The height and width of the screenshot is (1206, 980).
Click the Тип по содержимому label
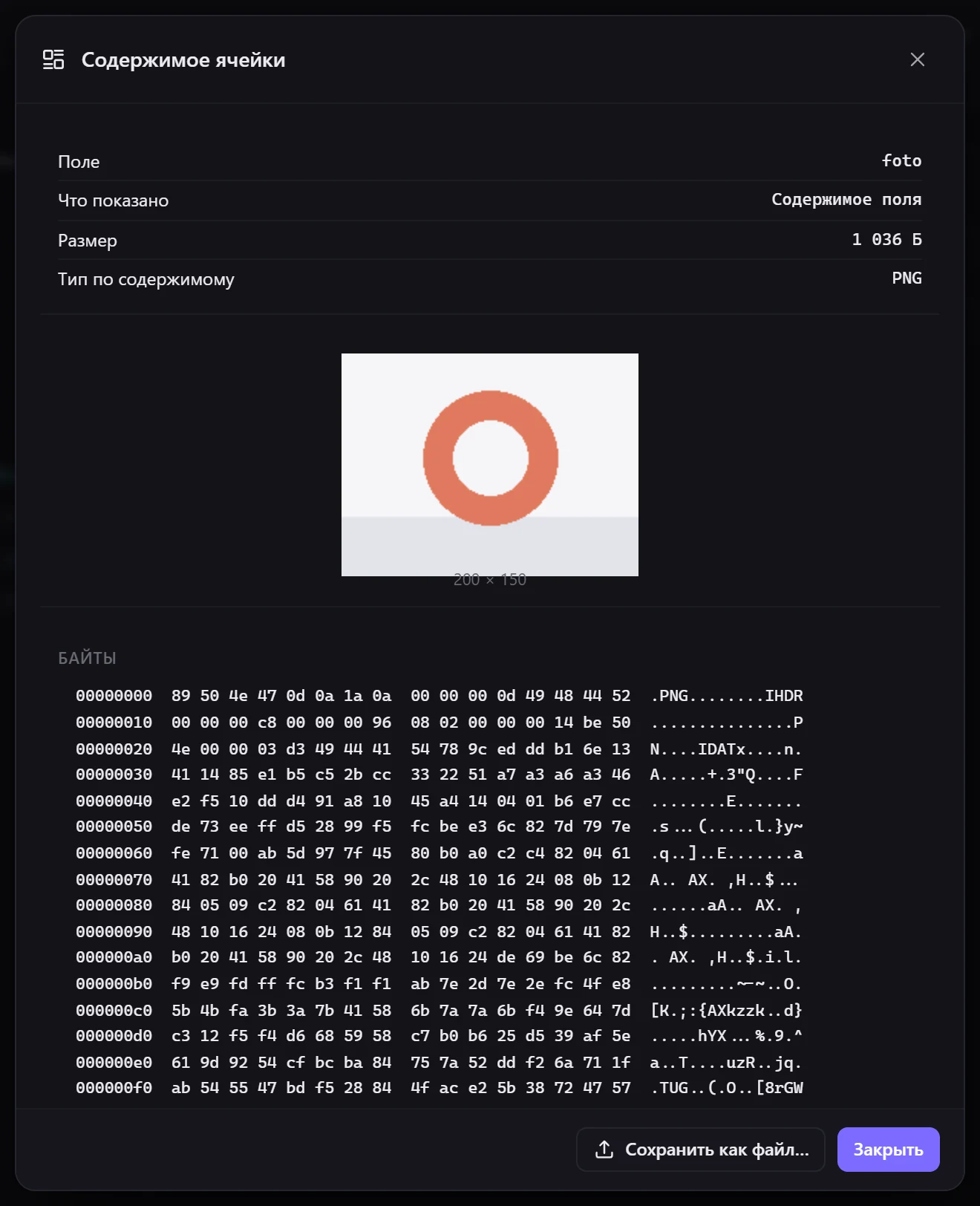[x=146, y=279]
